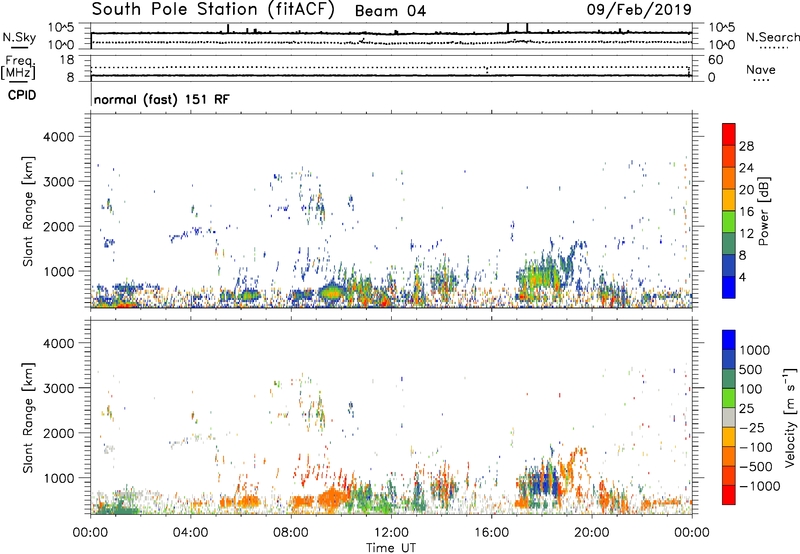This screenshot has height=554, width=800.
Task: Click the blue velocity echo patch near 18:00
Action: [x=545, y=484]
